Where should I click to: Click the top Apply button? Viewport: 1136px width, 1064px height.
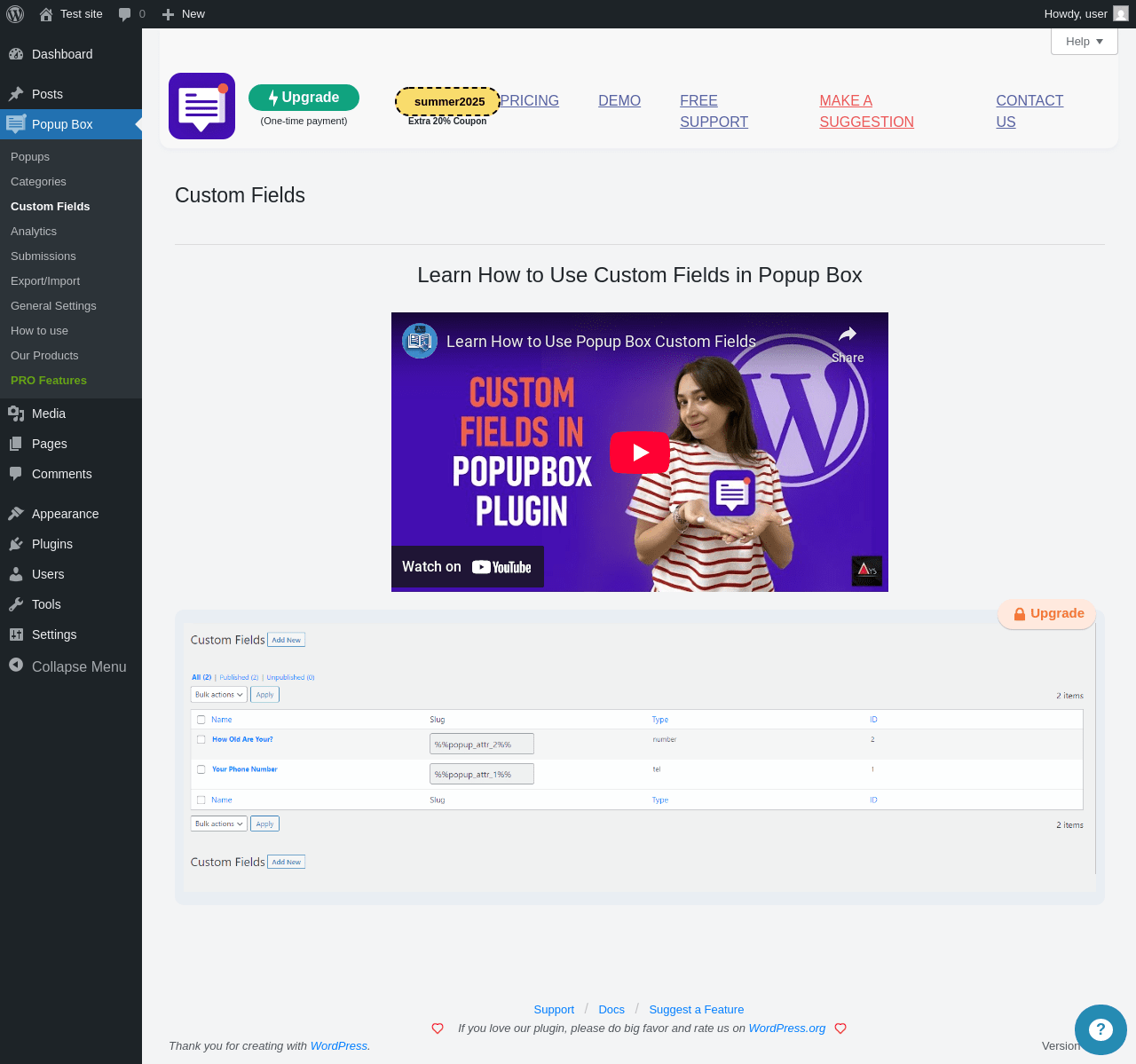265,695
